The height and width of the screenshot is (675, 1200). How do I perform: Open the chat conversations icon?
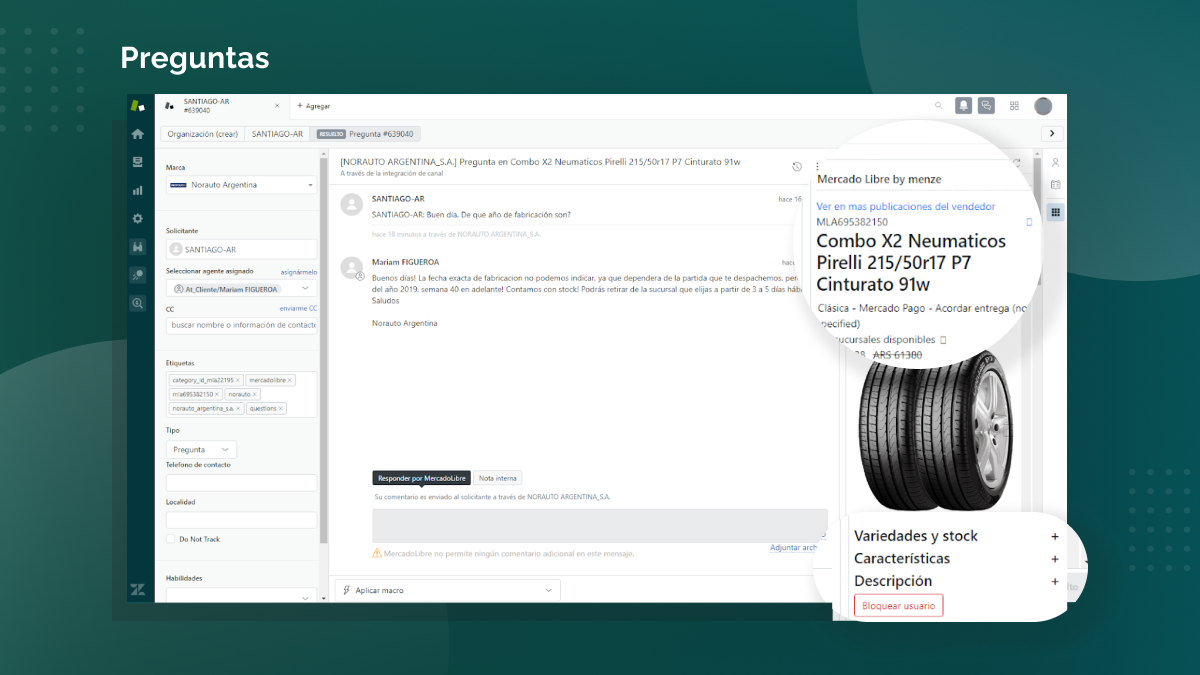[986, 105]
